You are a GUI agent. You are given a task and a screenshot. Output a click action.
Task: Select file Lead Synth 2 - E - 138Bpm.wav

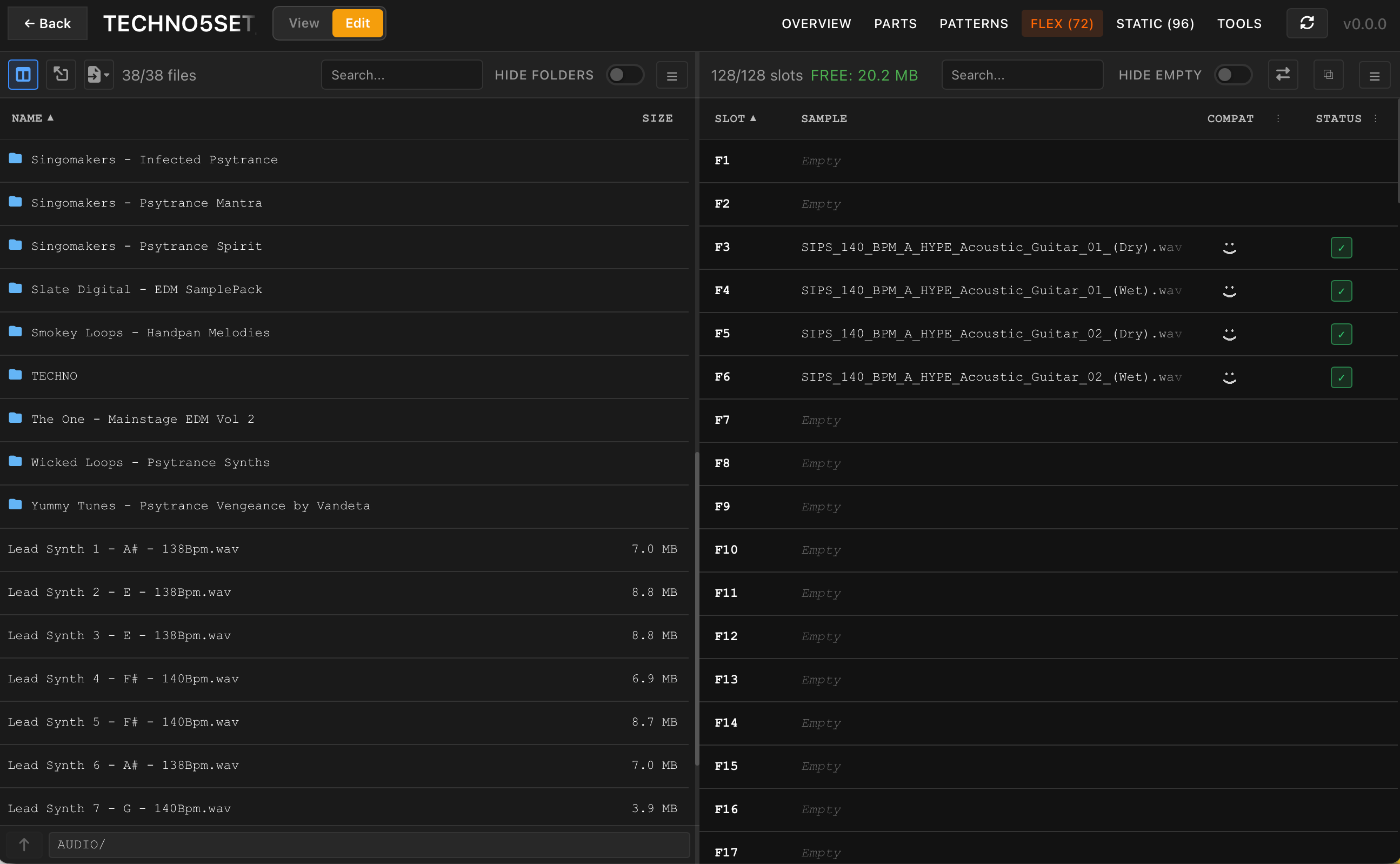[x=344, y=593]
